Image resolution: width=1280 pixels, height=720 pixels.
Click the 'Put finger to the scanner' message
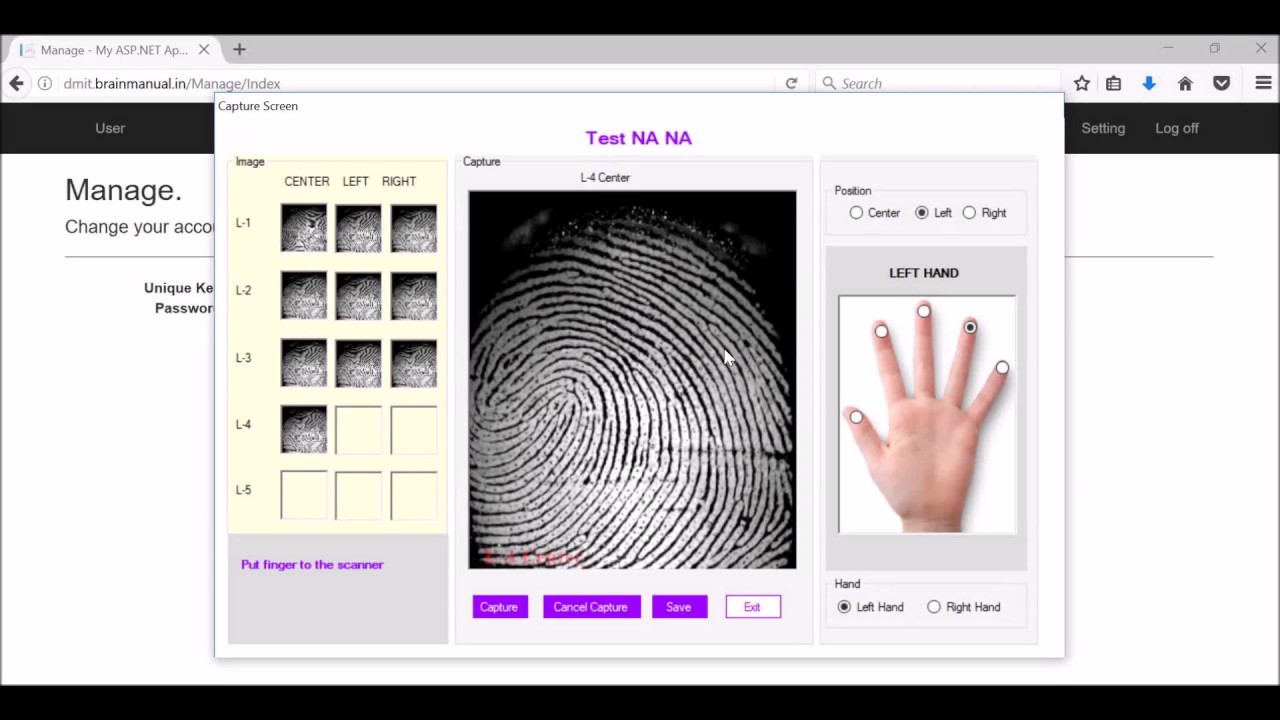coord(312,565)
